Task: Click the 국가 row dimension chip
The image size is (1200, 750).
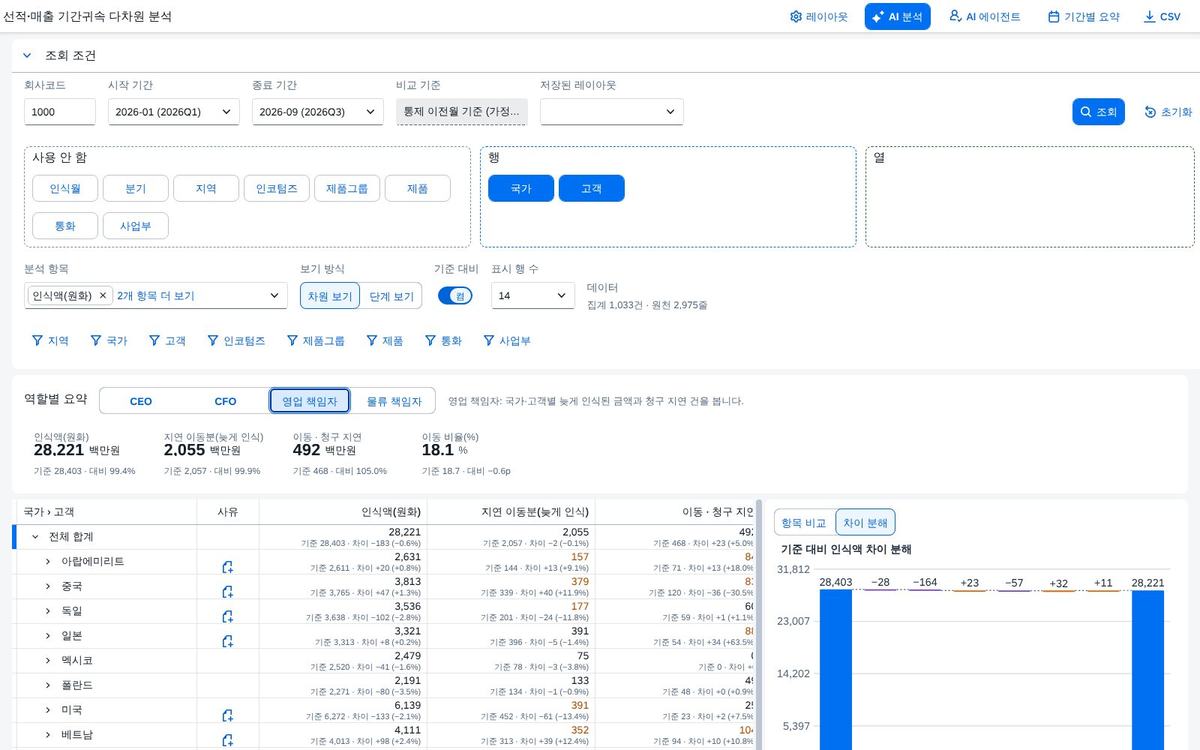Action: tap(521, 188)
